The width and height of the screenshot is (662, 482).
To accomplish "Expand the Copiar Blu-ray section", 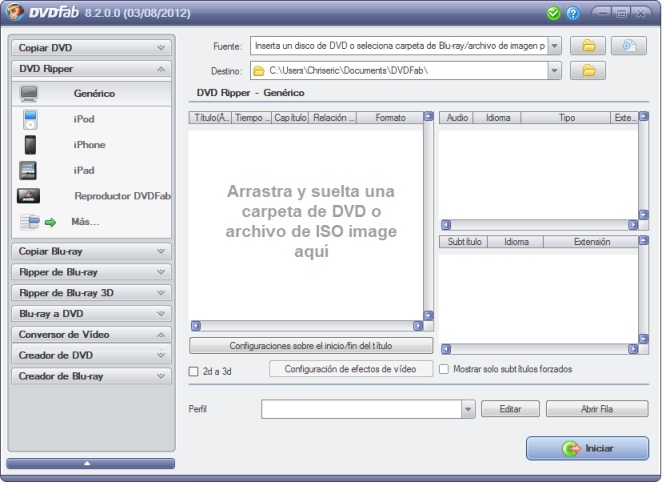I will 91,252.
